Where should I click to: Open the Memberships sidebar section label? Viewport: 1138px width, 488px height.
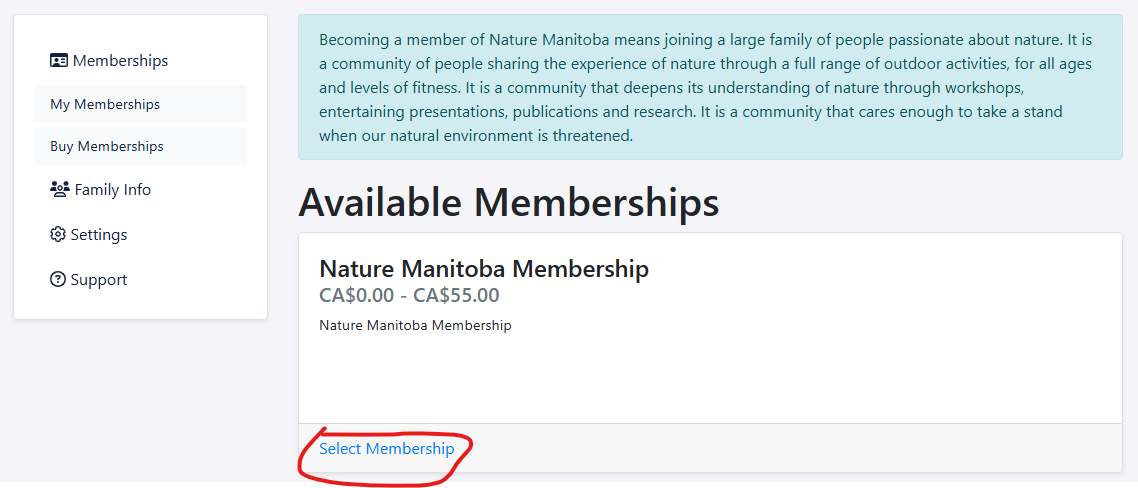[120, 61]
